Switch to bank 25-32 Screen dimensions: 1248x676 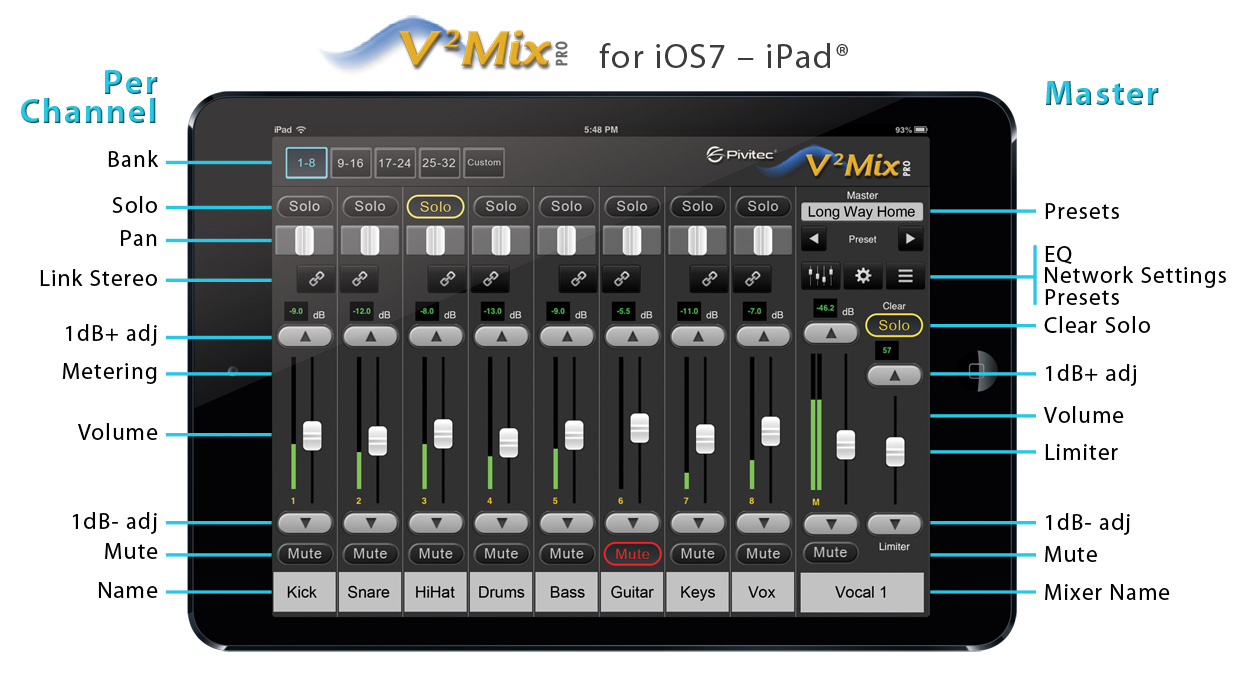click(440, 162)
